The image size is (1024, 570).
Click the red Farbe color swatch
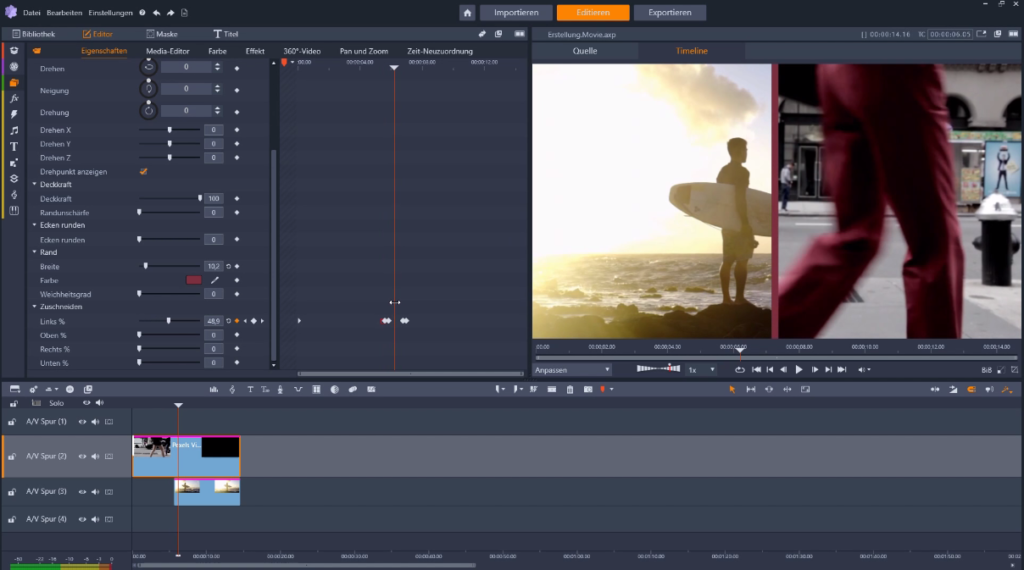tap(194, 280)
